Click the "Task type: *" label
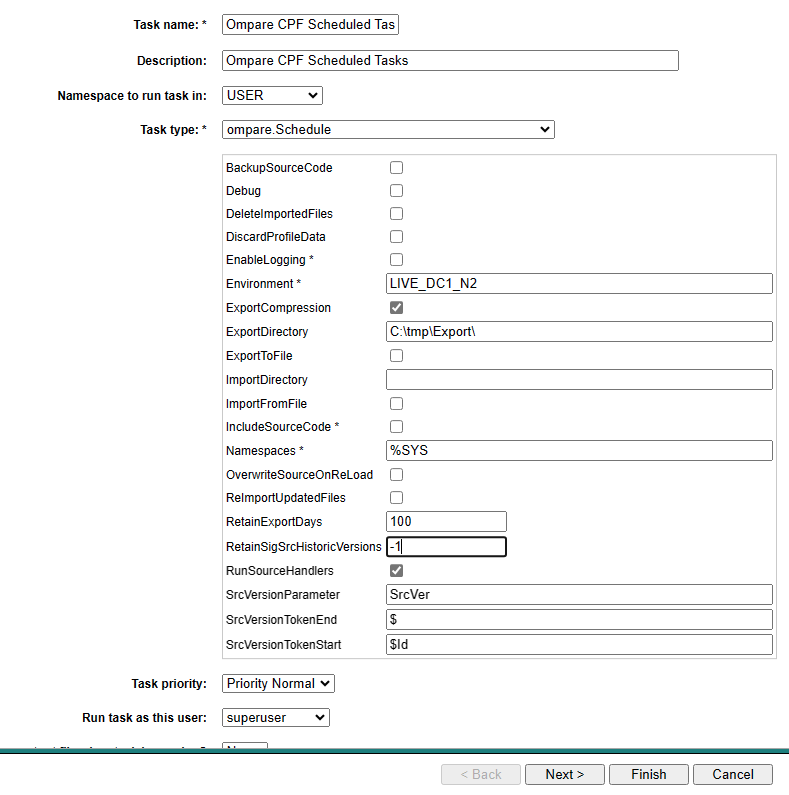 (x=173, y=130)
